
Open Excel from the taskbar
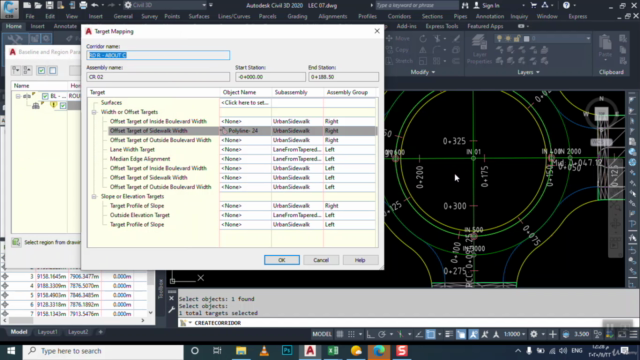(333, 351)
